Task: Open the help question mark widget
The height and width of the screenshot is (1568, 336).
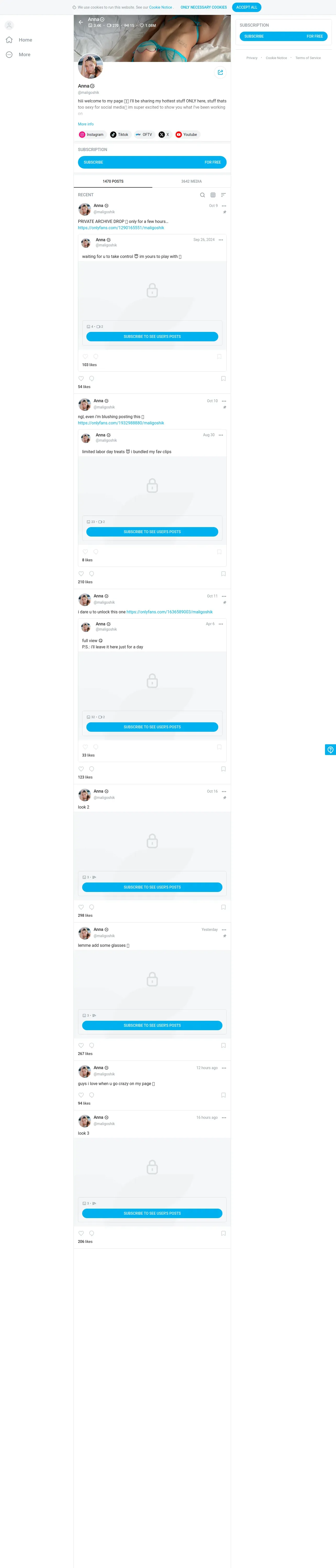Action: pos(331,749)
